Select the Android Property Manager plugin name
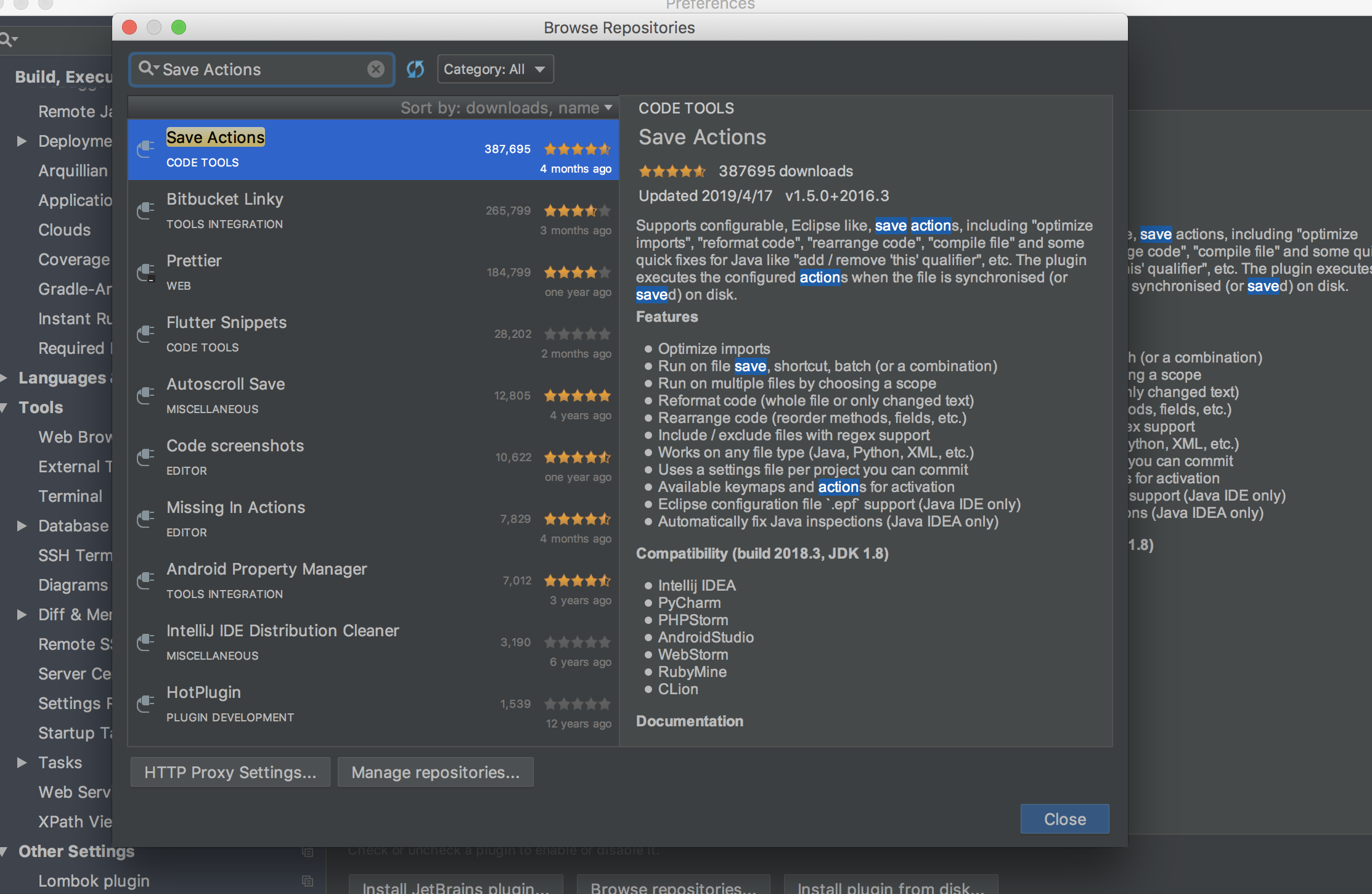Screen dimensions: 1372x894 coord(266,569)
